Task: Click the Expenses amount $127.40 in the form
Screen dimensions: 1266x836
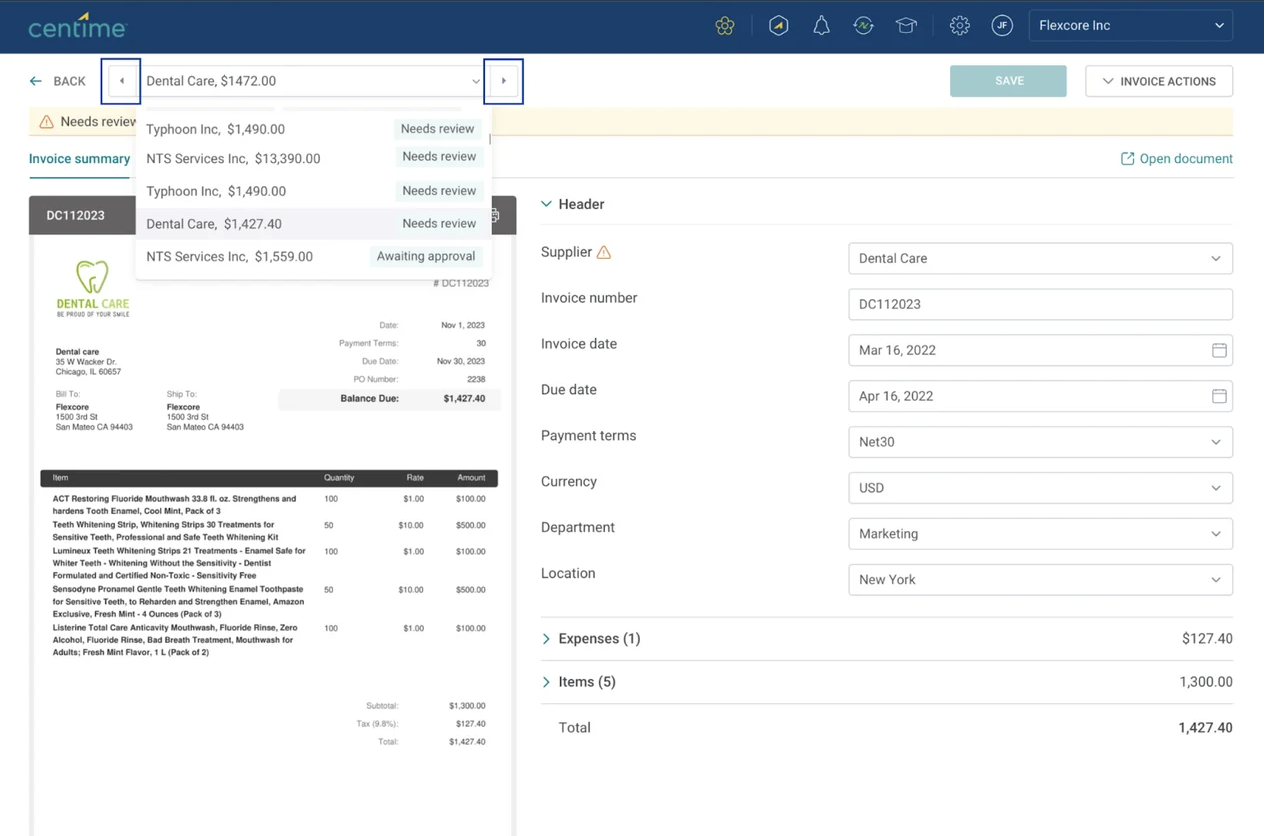Action: [x=1207, y=638]
